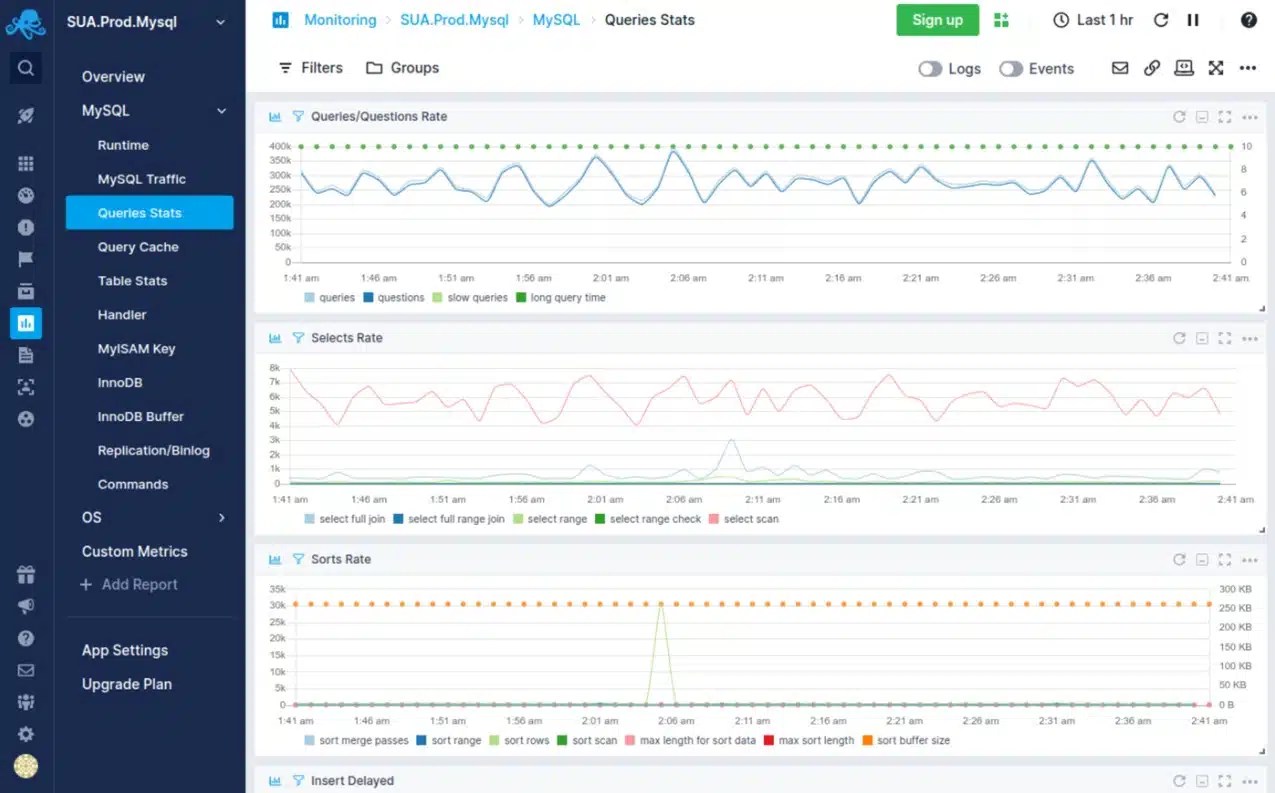The width and height of the screenshot is (1275, 793).
Task: Enable the Logs toggle
Action: tap(930, 68)
